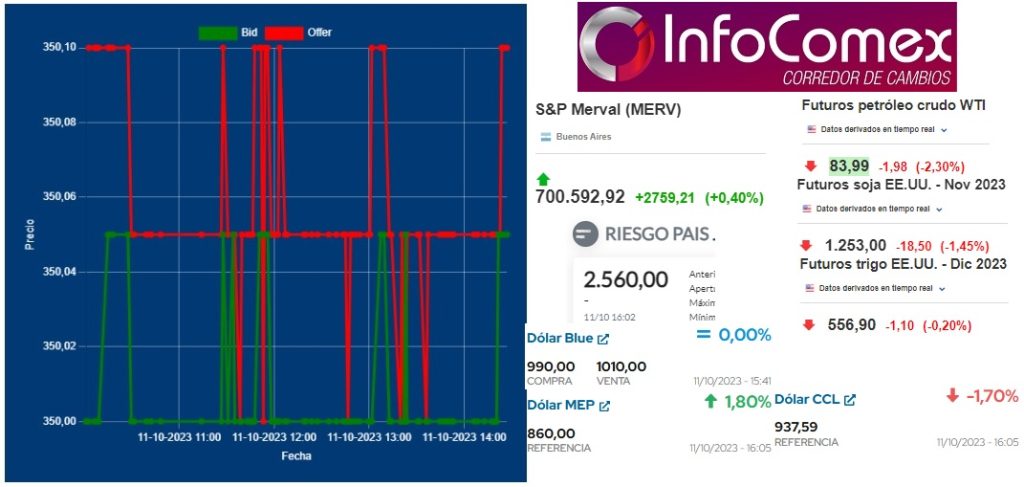The height and width of the screenshot is (487, 1024).
Task: Open Dólar MEP external link icon
Action: click(604, 405)
